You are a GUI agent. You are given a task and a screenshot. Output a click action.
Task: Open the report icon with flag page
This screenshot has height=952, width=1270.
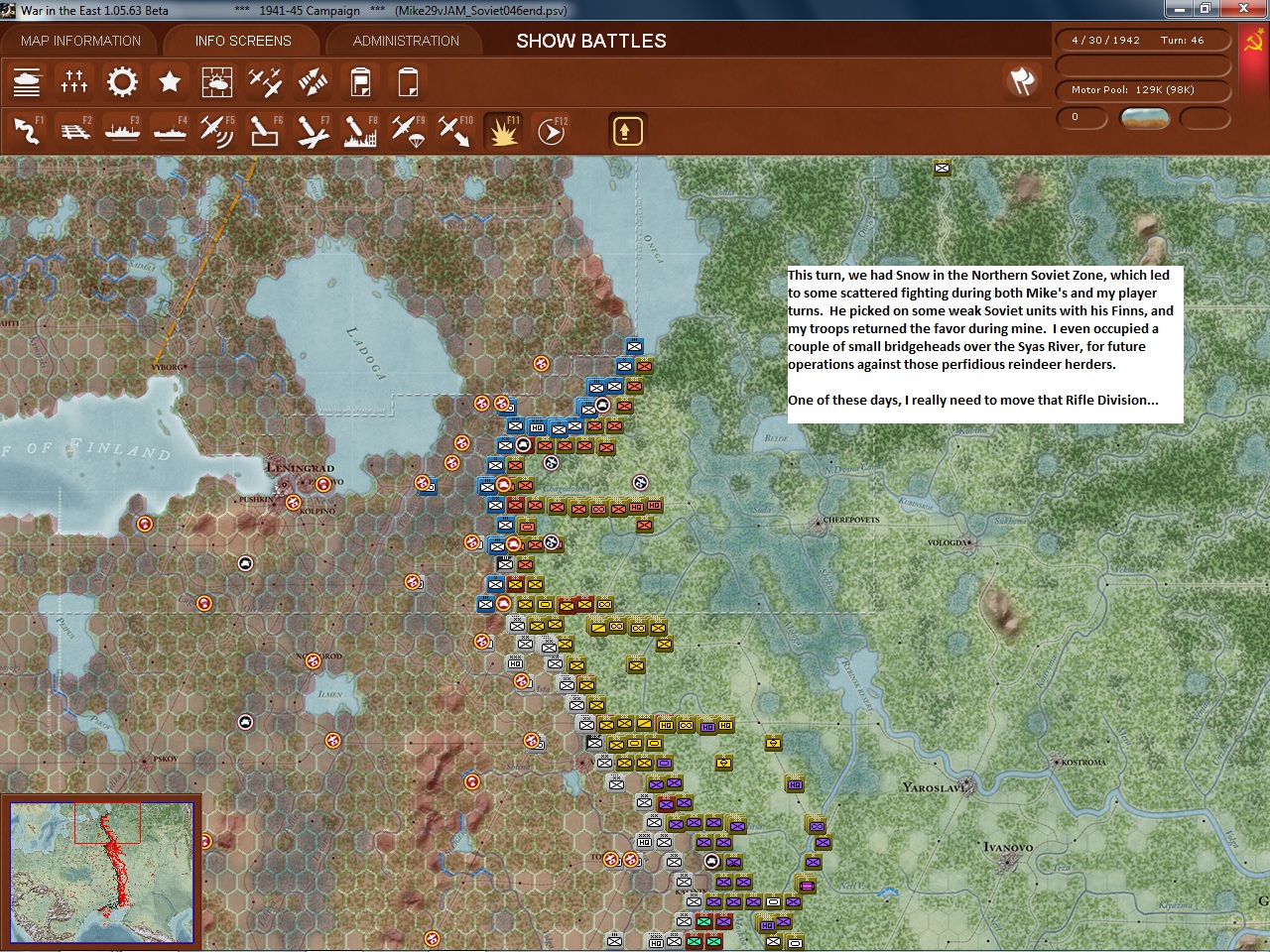(x=360, y=81)
